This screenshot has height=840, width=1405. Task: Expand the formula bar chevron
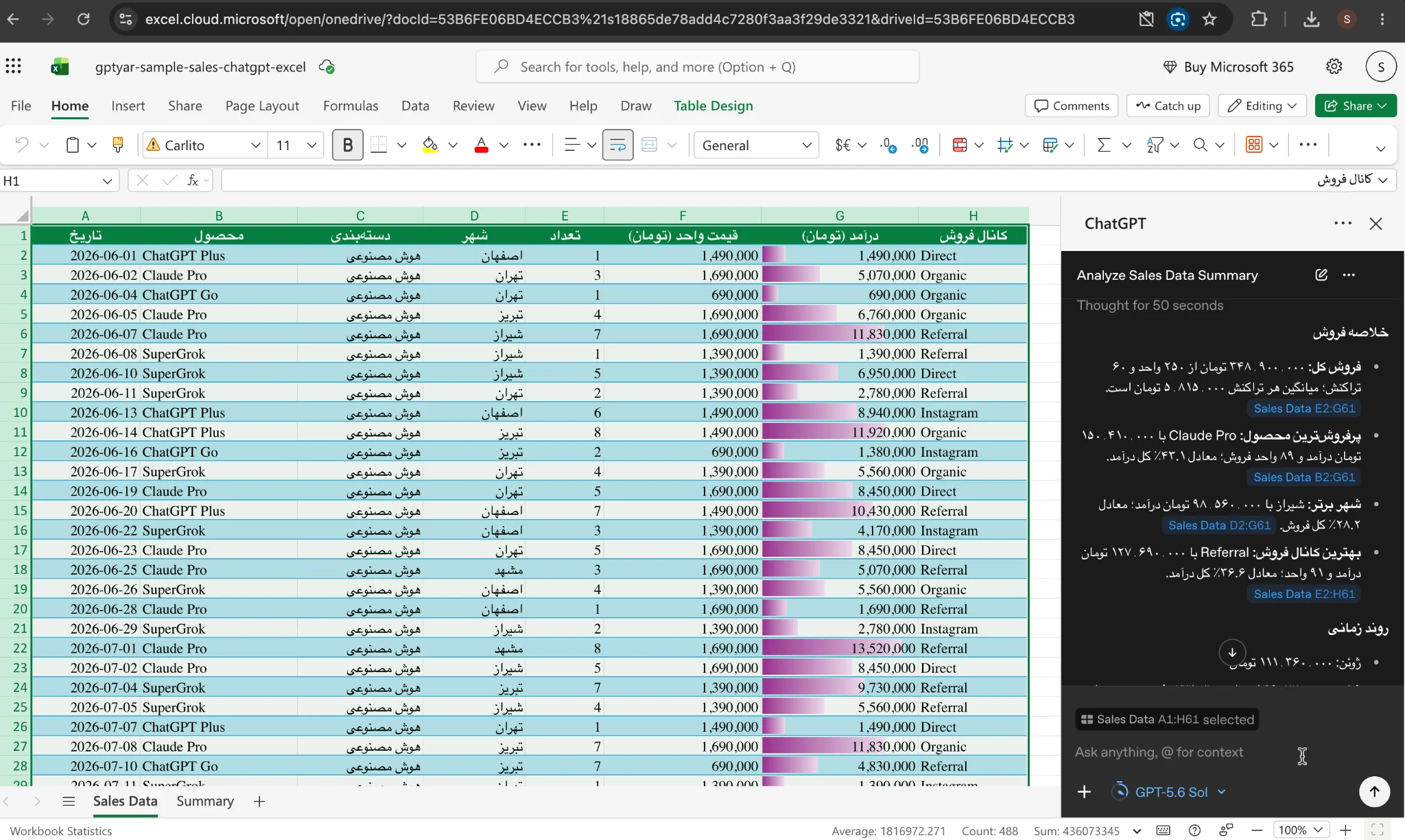[1383, 180]
